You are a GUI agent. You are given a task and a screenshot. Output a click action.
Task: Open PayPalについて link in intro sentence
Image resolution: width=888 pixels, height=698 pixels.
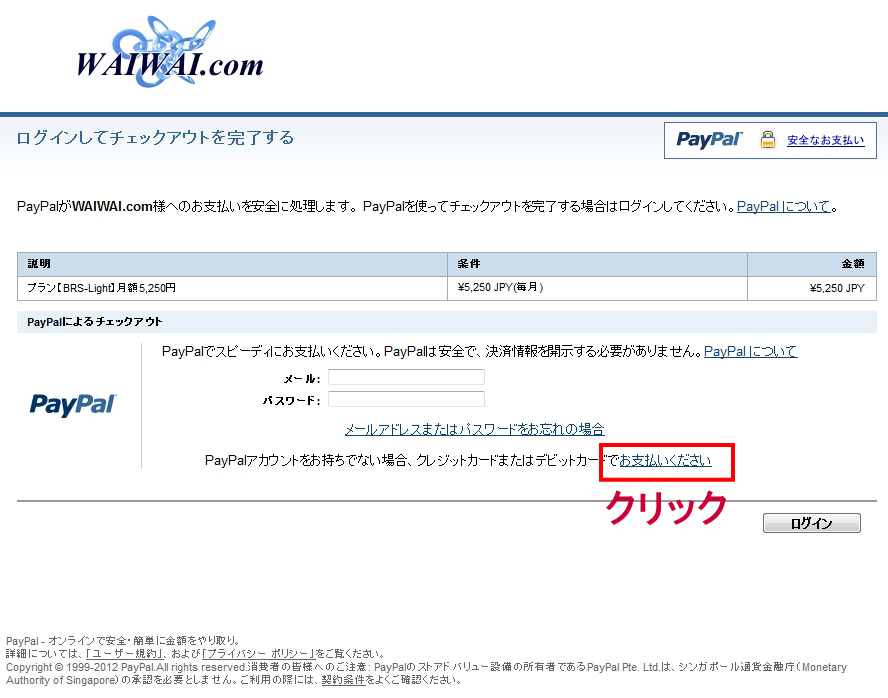783,207
